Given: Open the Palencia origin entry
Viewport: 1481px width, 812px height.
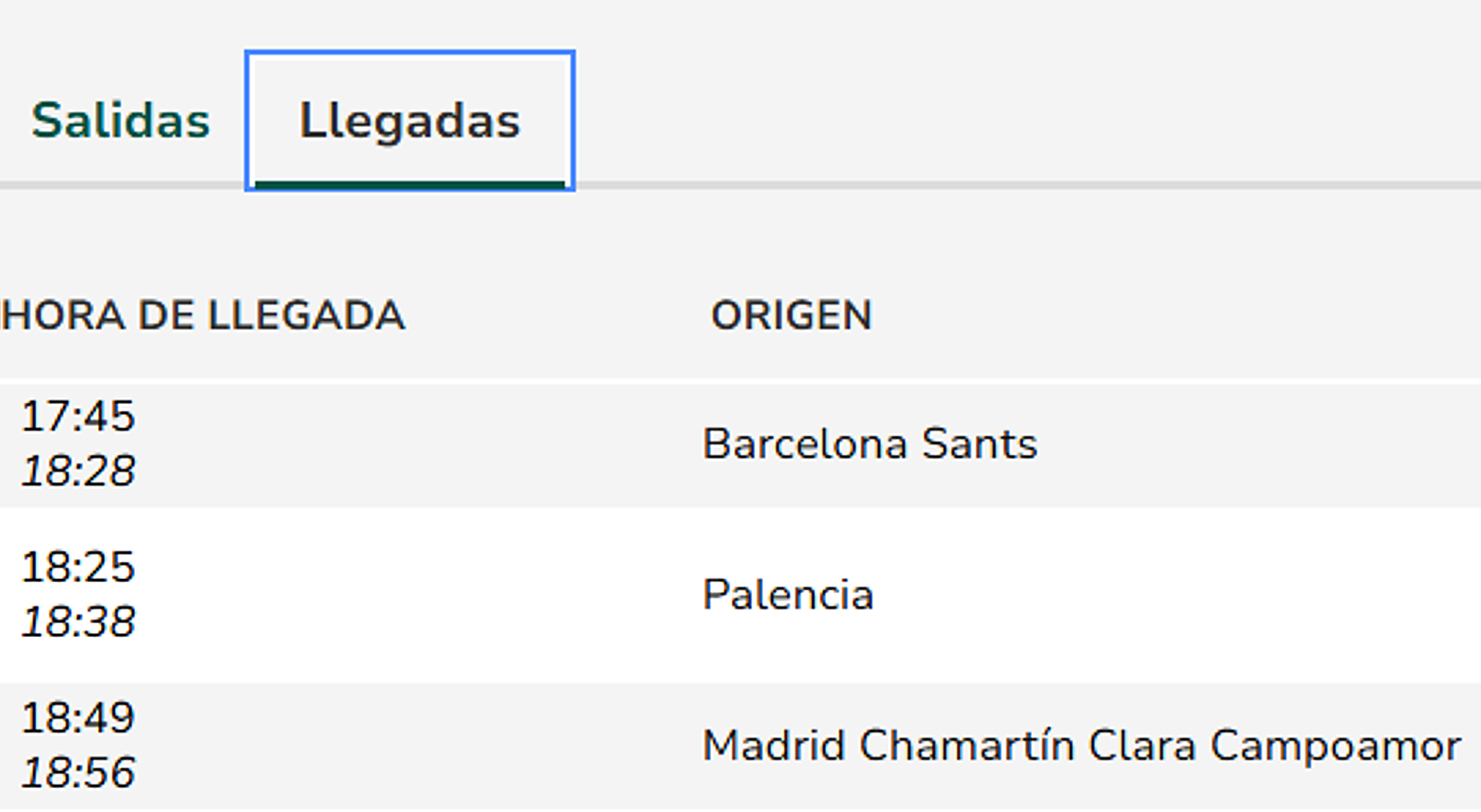Looking at the screenshot, I should 788,595.
